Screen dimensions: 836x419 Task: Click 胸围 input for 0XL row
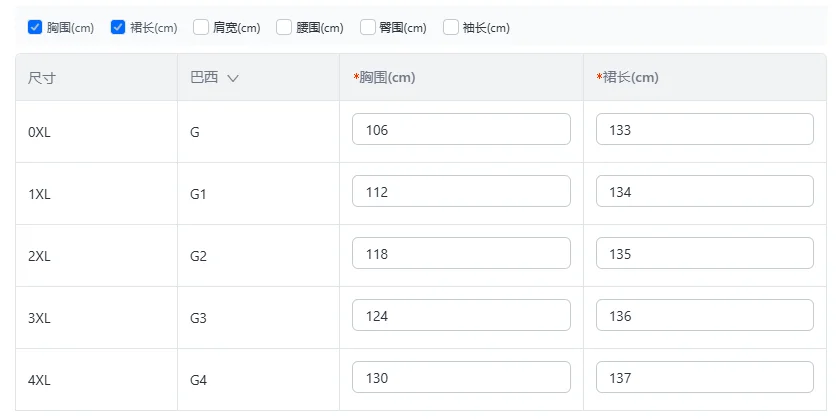[x=461, y=130]
